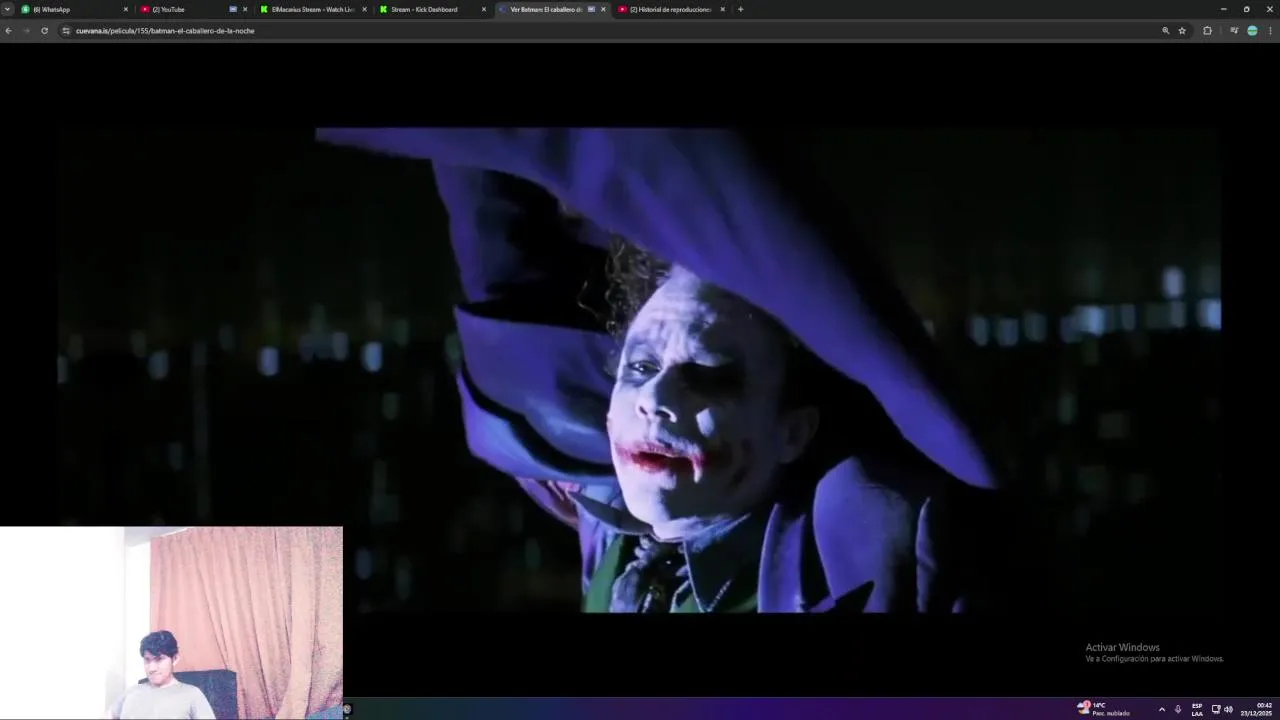Screen dimensions: 1280x720
Task: Minimize the browser window
Action: pos(1223,9)
